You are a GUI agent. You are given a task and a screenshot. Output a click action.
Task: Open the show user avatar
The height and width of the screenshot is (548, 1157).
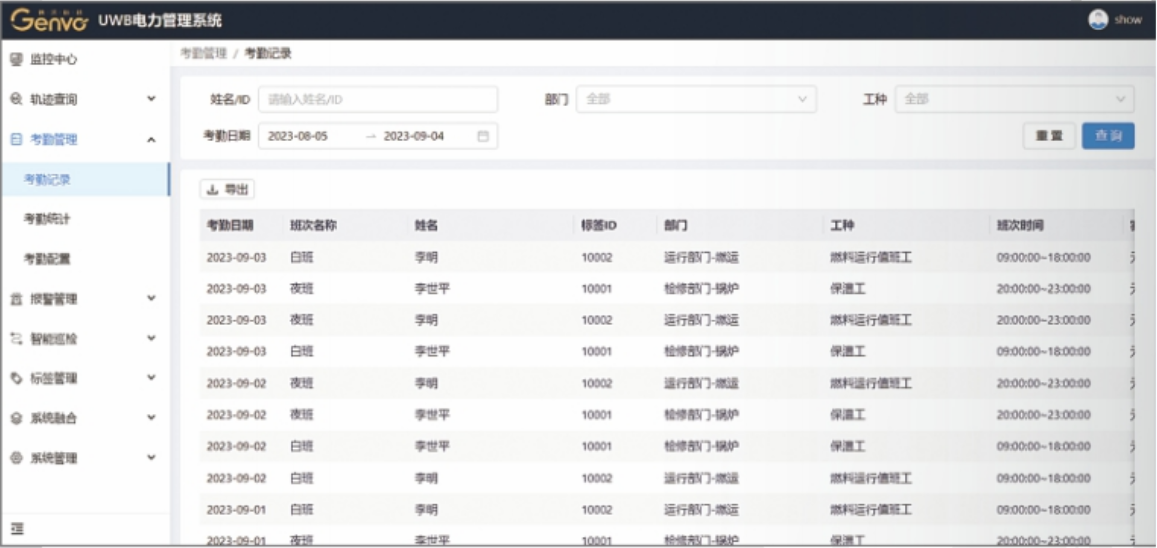point(1098,20)
